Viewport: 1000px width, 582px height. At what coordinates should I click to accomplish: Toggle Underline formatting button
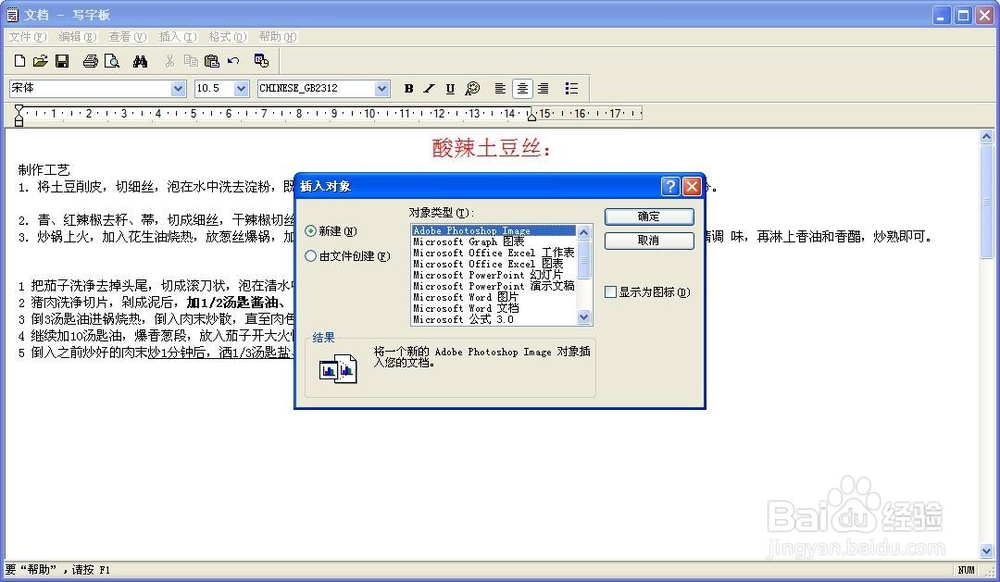450,89
